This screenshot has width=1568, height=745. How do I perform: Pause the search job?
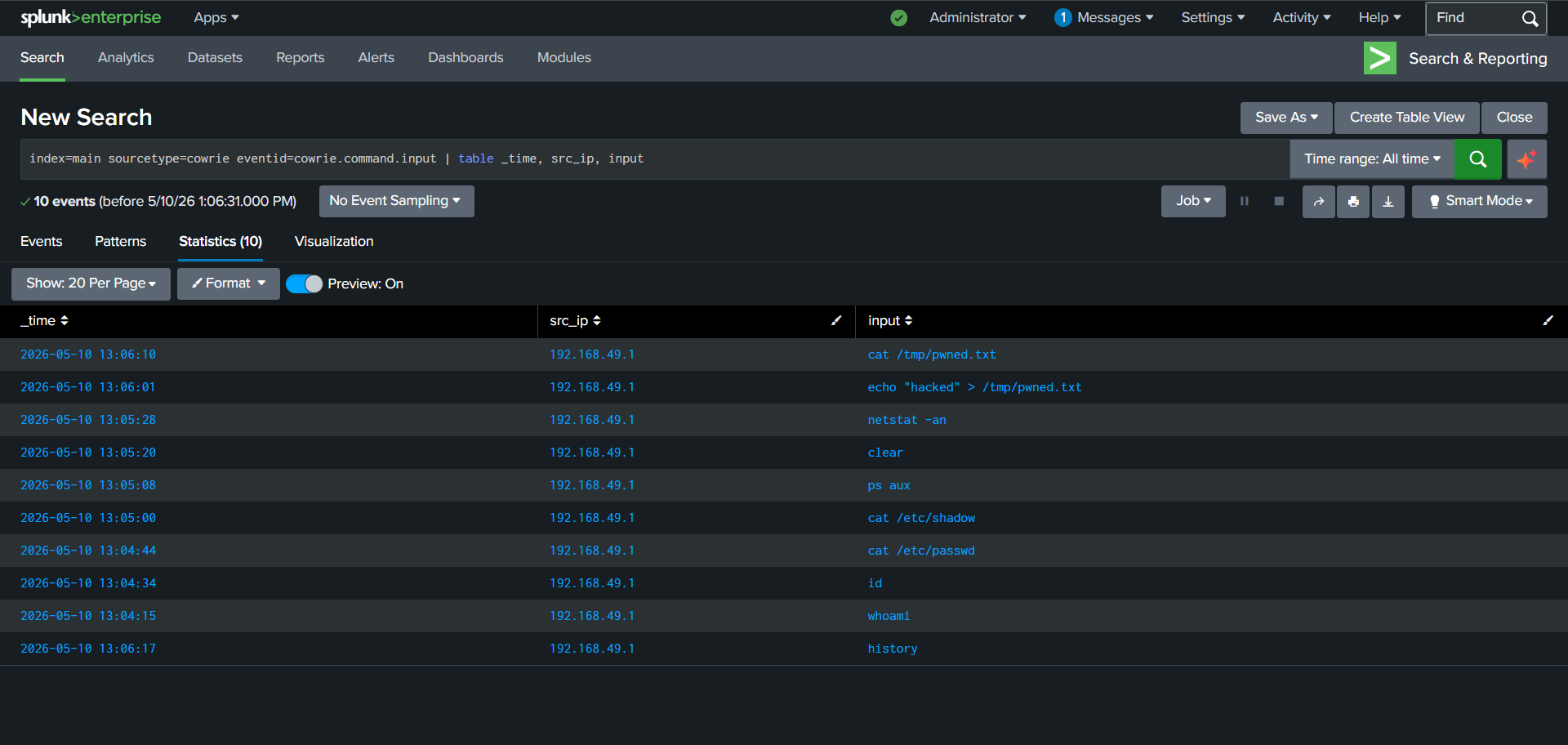[1245, 201]
